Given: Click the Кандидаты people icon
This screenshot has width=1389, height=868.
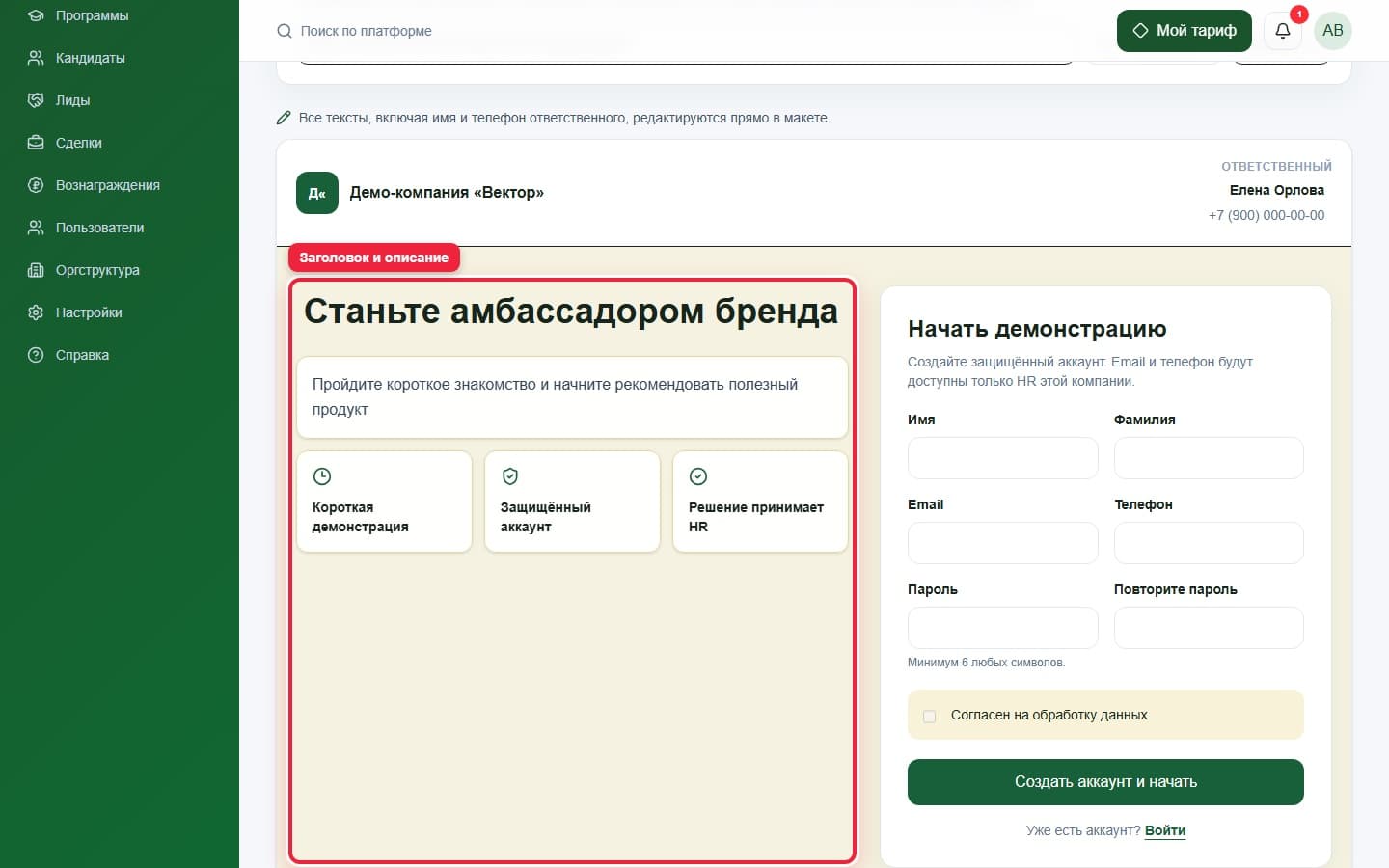Looking at the screenshot, I should coord(36,58).
